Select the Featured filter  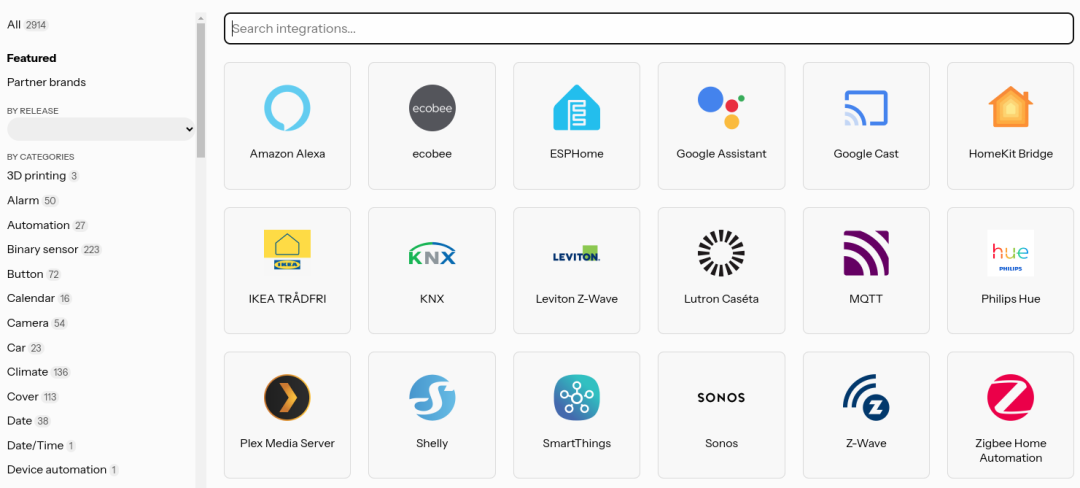32,58
